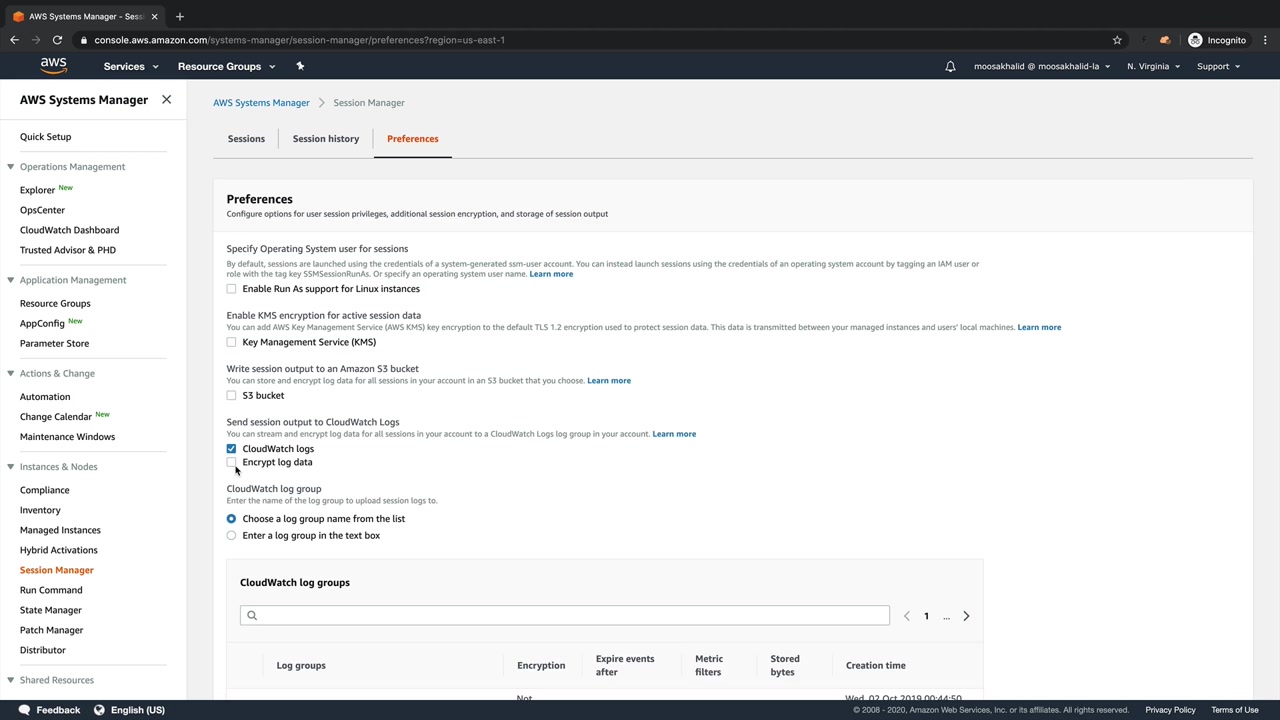1280x720 pixels.
Task: Click the Feedback speech bubble icon
Action: (24, 710)
